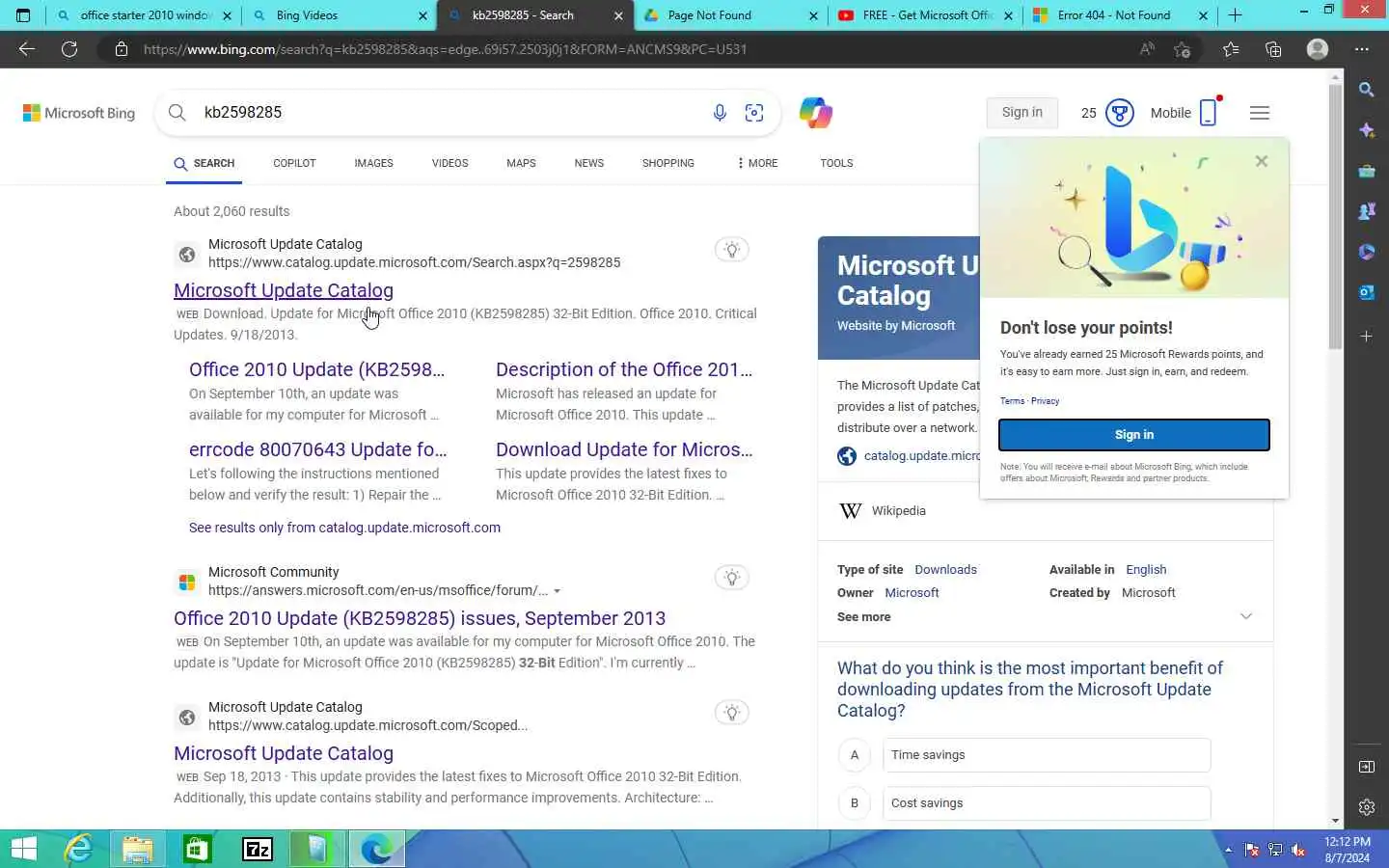The height and width of the screenshot is (868, 1389).
Task: Open the sidebar Copilot sparkle icon
Action: pos(1367,130)
